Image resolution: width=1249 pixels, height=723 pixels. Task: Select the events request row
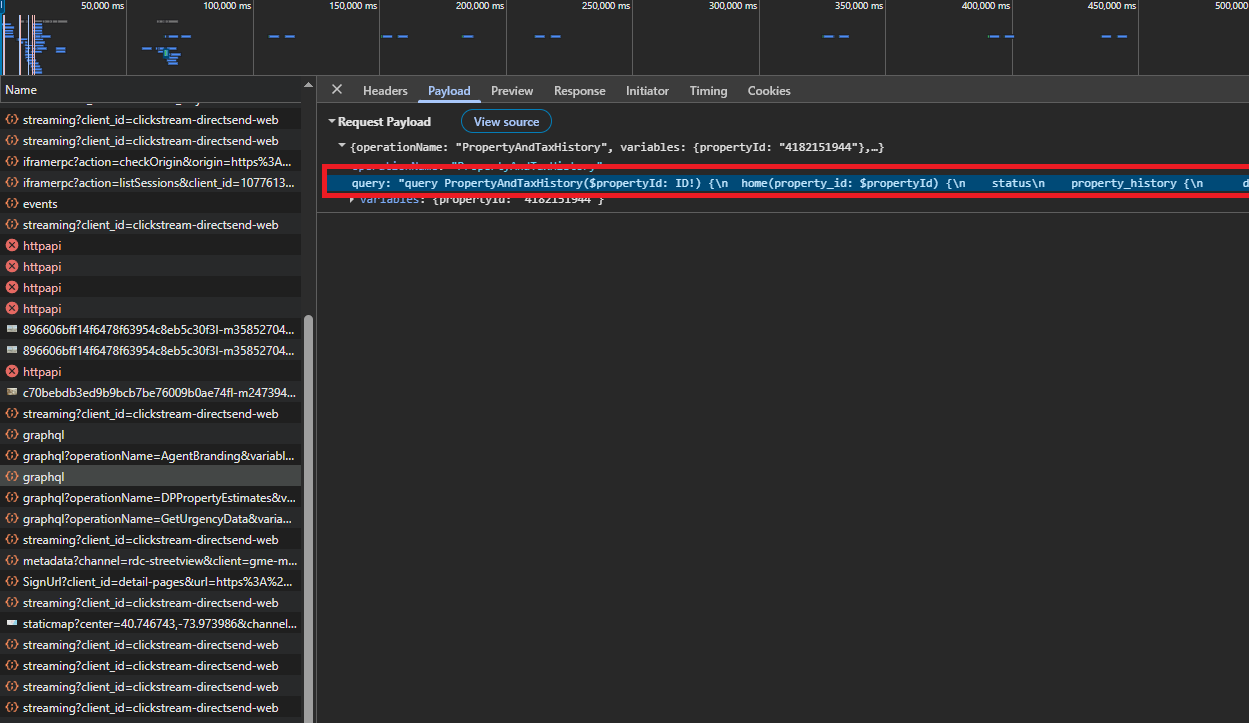click(x=150, y=204)
